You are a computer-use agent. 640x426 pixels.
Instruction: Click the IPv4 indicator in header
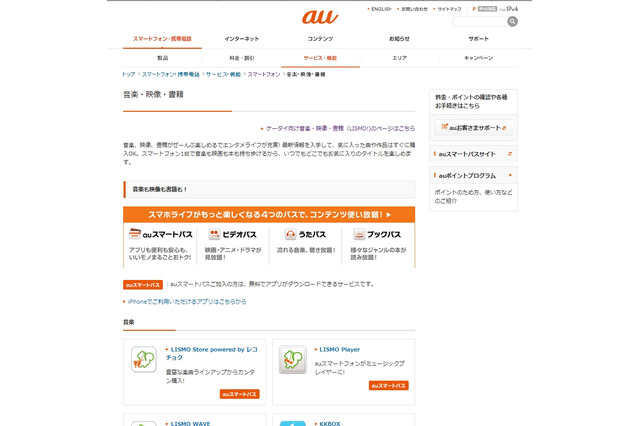[x=512, y=9]
